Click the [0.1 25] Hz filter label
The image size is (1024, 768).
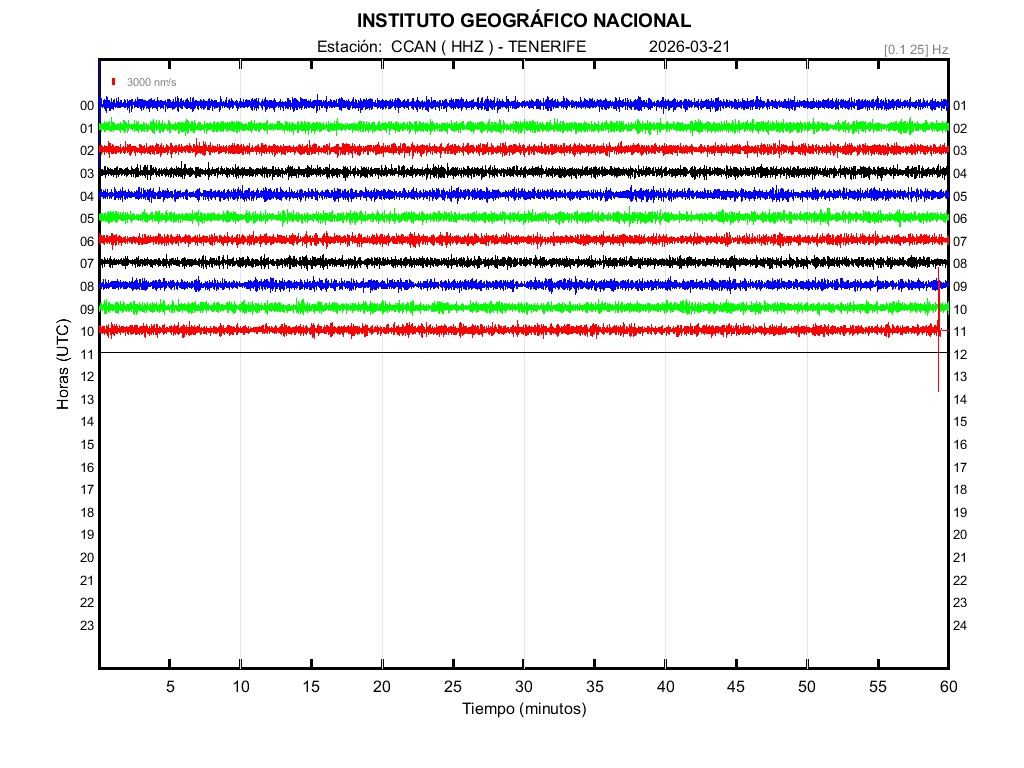[915, 49]
